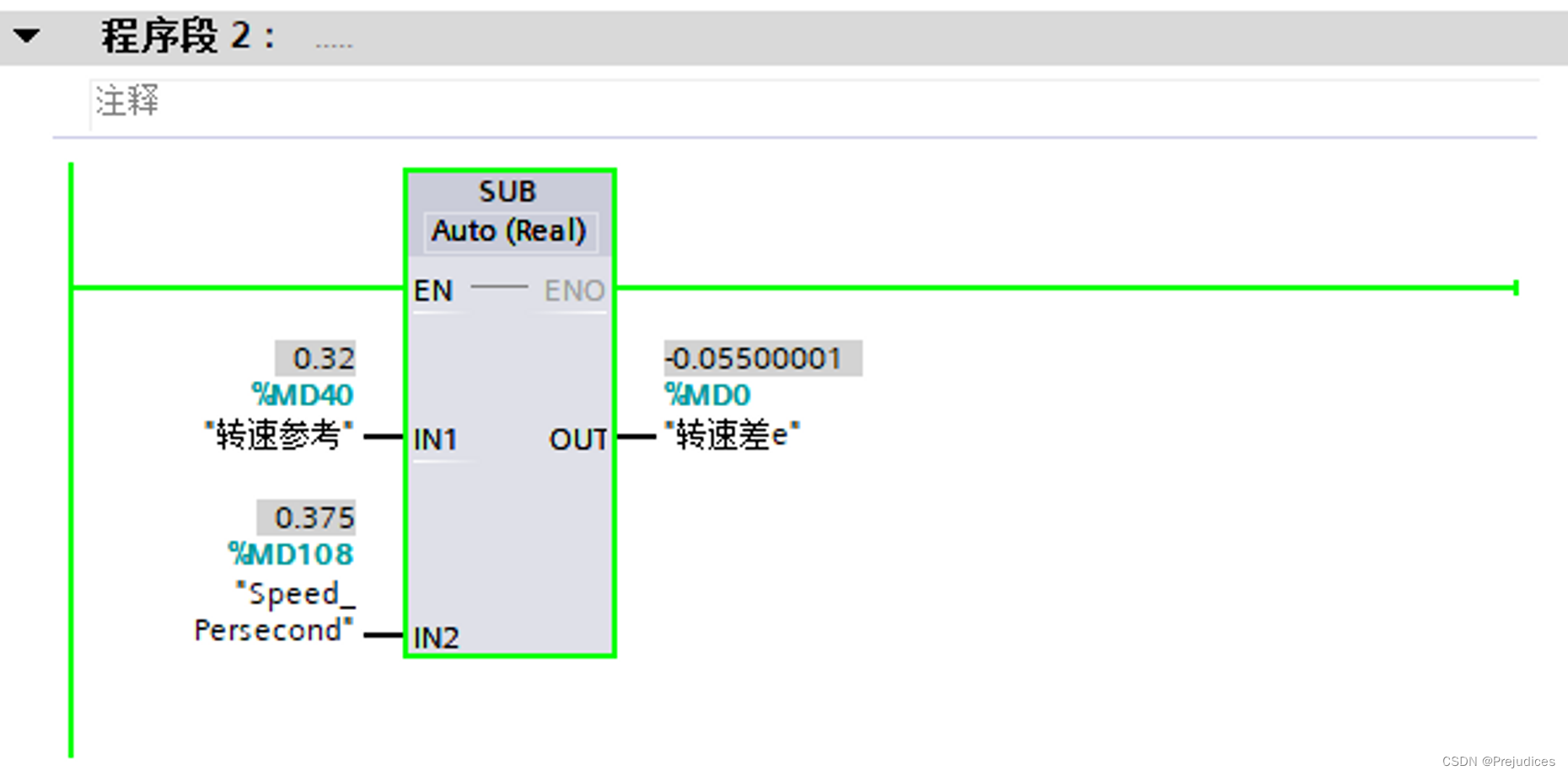Click the rung end terminator on right
This screenshot has height=776, width=1568.
(1516, 288)
